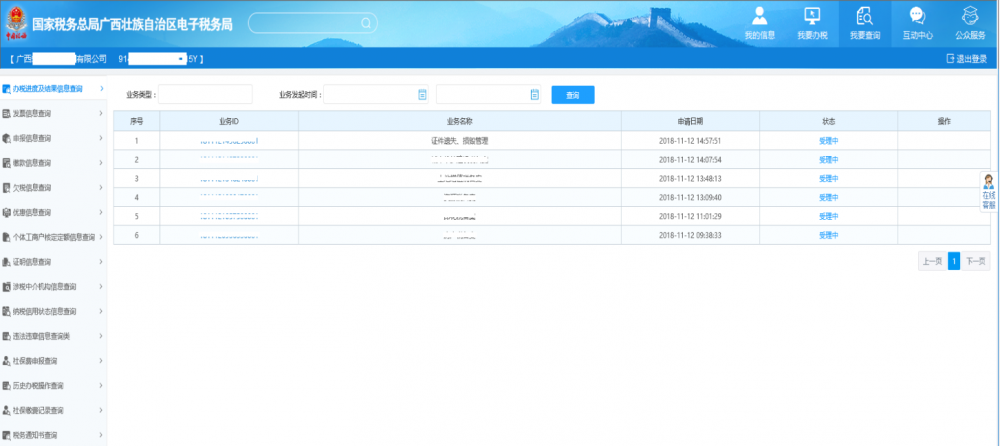Viewport: 1000px width, 446px height.
Task: Select 纳税信用状态信息查询 menu item label
Action: pyautogui.click(x=45, y=311)
